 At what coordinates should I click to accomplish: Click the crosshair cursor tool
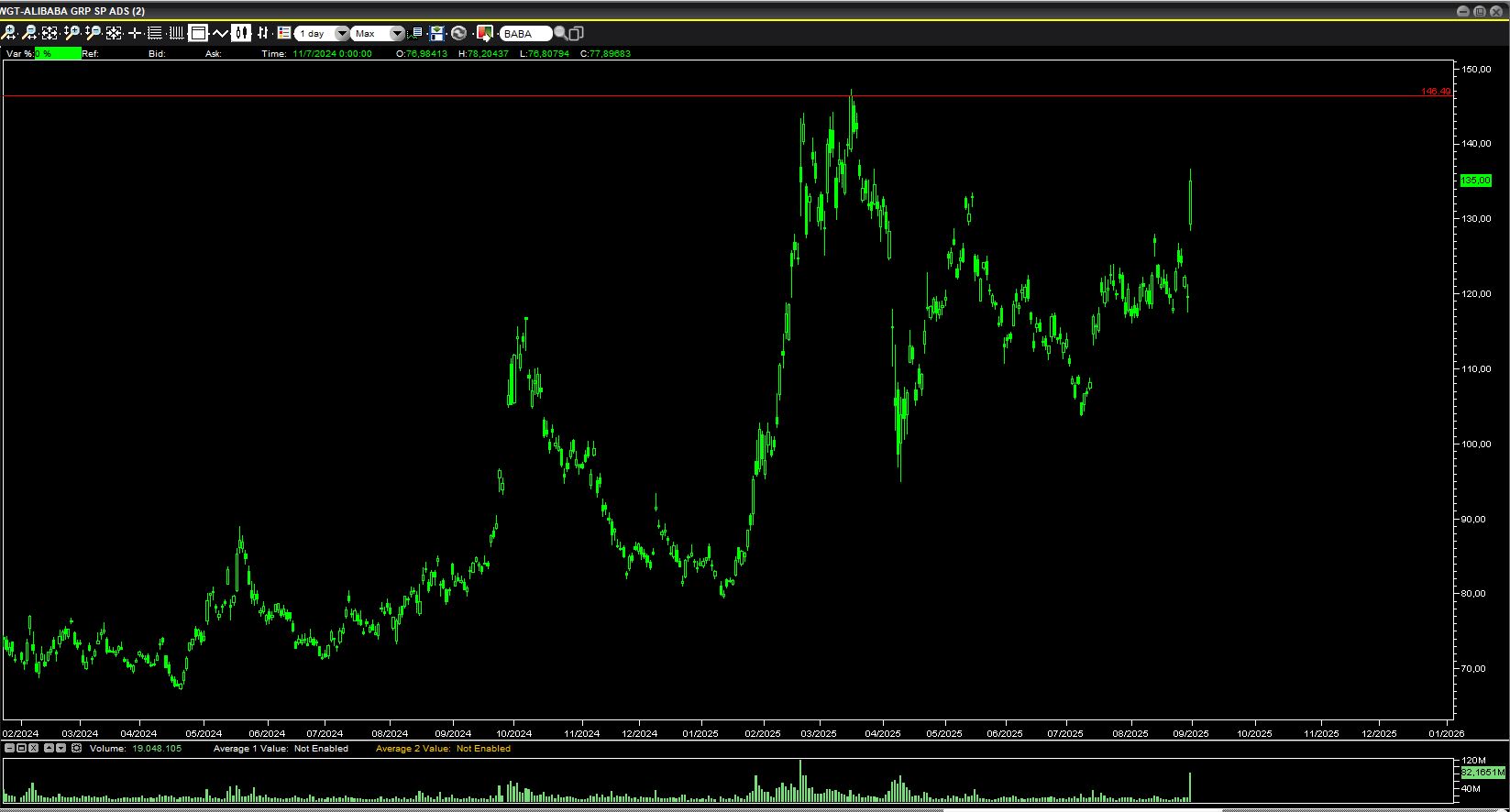click(x=135, y=33)
